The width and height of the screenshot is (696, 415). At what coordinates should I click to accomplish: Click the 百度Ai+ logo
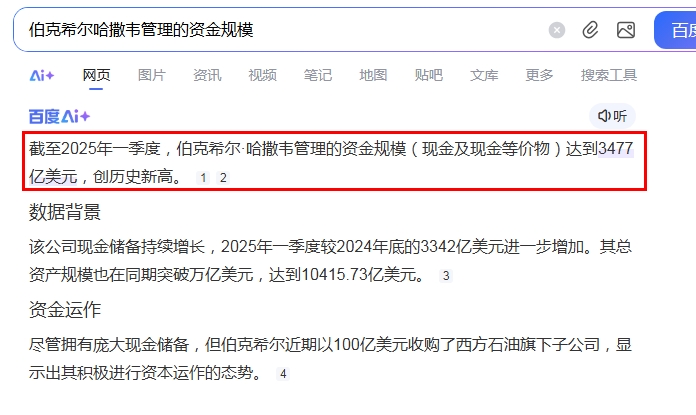59,117
